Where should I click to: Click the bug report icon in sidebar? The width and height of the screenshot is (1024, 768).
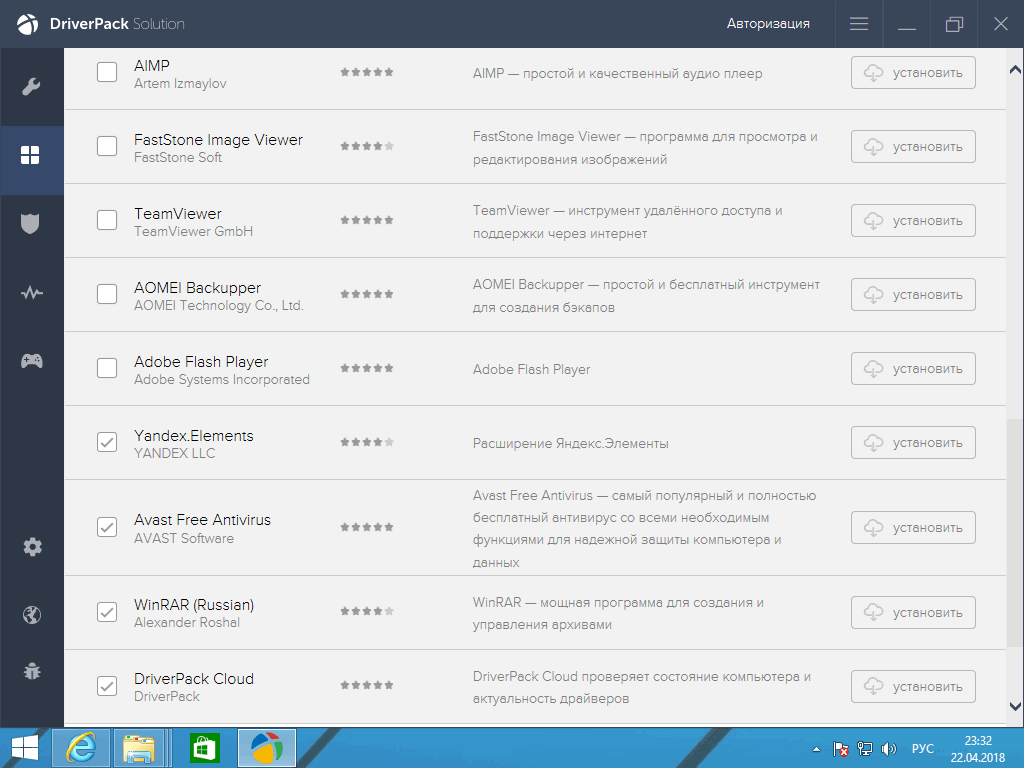32,670
